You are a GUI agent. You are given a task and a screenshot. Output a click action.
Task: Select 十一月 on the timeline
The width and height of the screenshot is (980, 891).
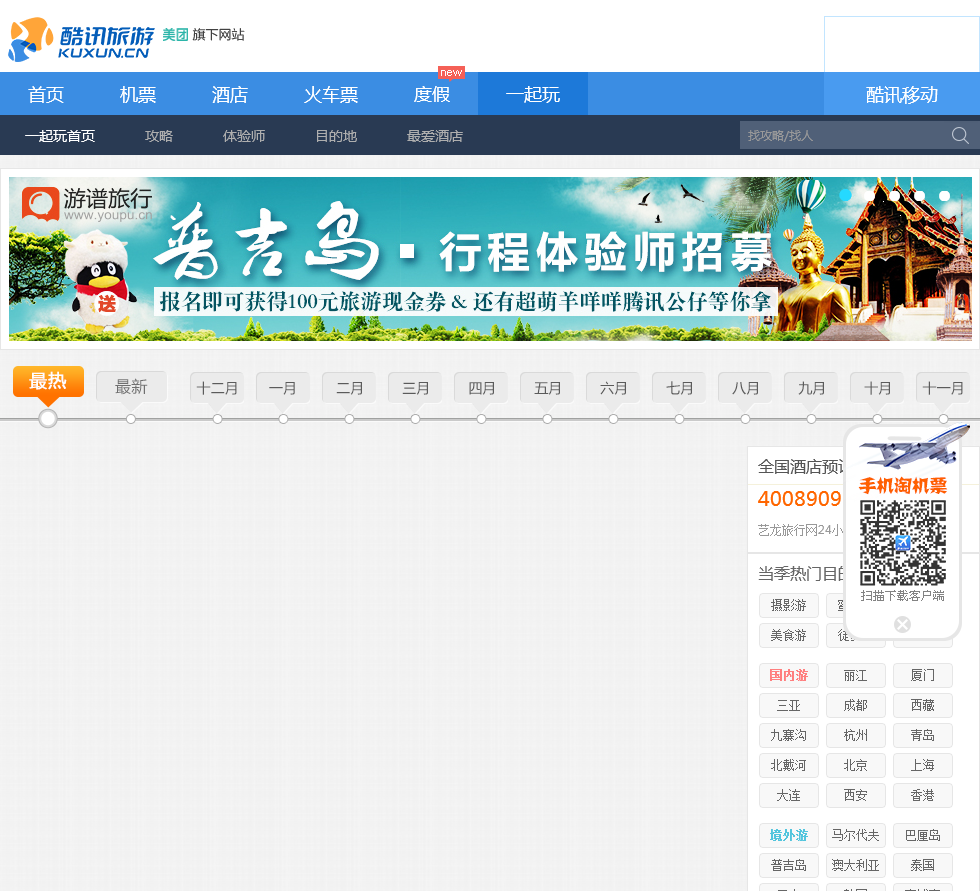pos(943,388)
